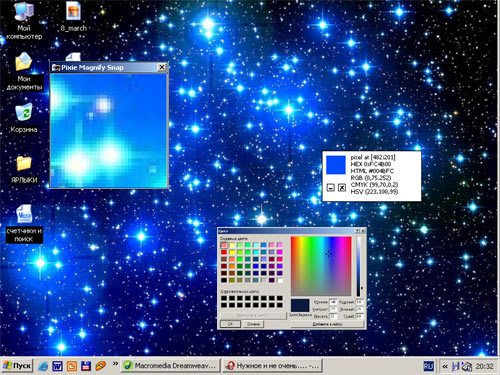
Task: Click the RU language indicator
Action: click(x=428, y=366)
